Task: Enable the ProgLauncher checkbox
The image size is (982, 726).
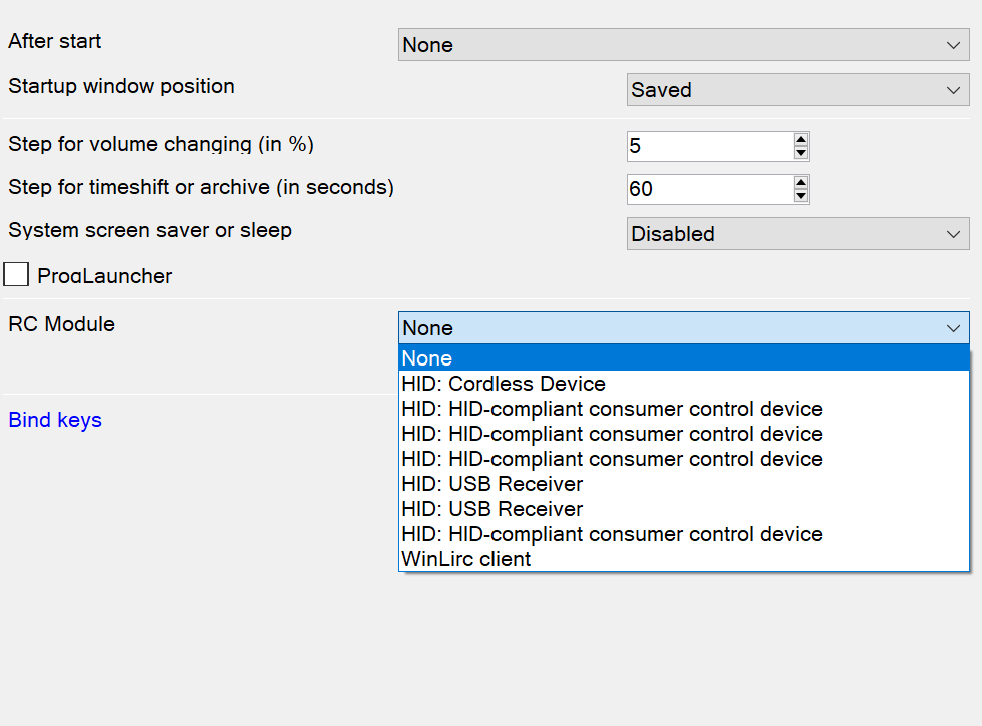Action: point(17,274)
